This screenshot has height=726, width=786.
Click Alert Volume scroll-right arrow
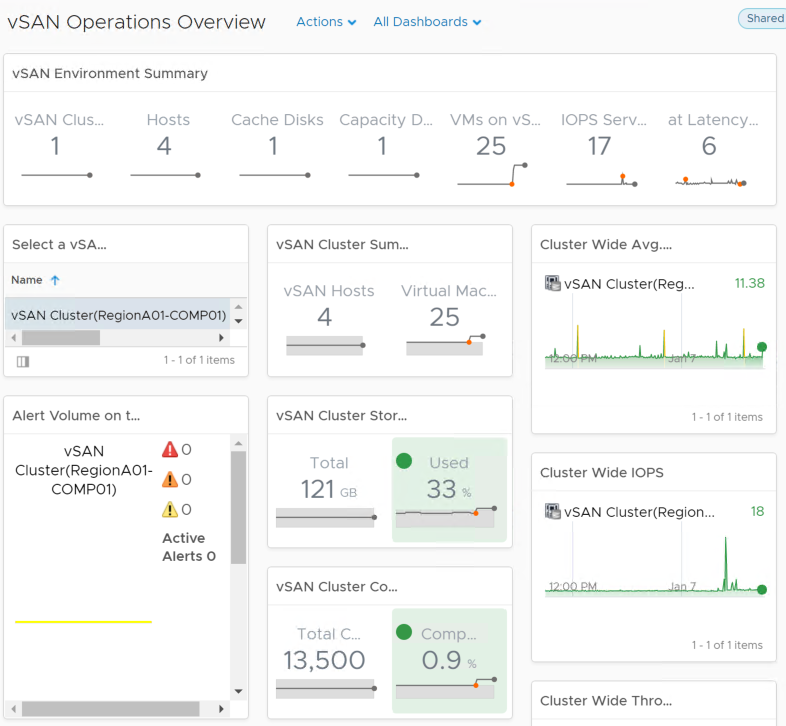tap(221, 709)
